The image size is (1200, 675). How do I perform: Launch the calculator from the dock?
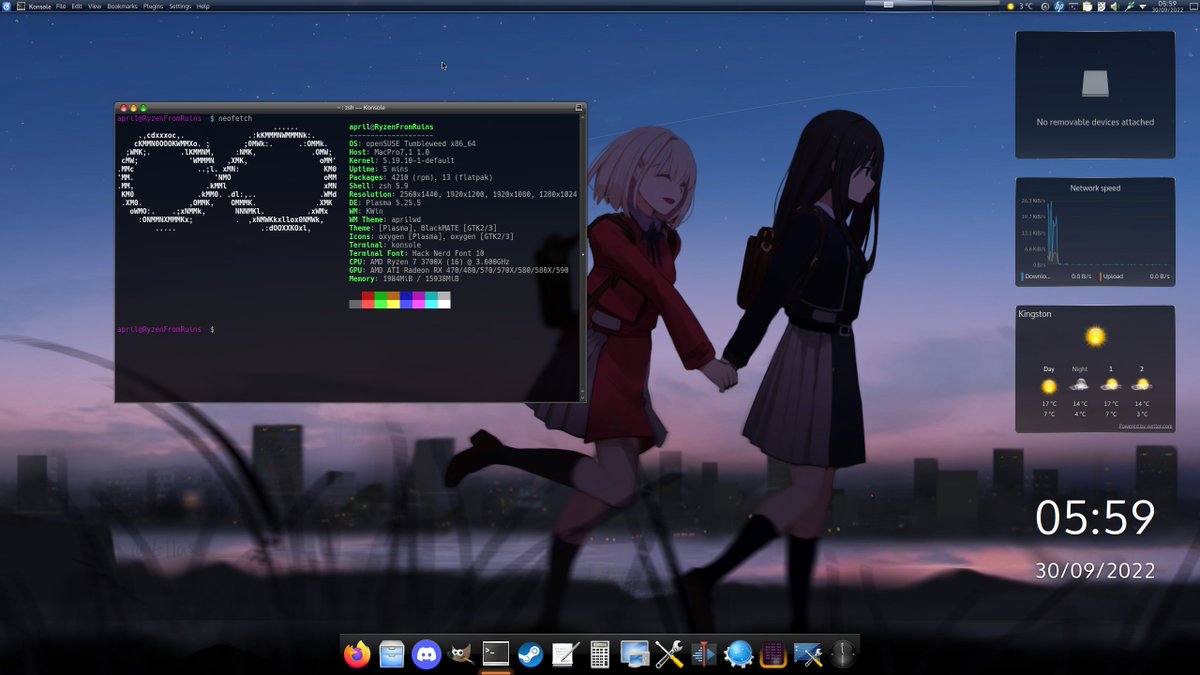(600, 655)
